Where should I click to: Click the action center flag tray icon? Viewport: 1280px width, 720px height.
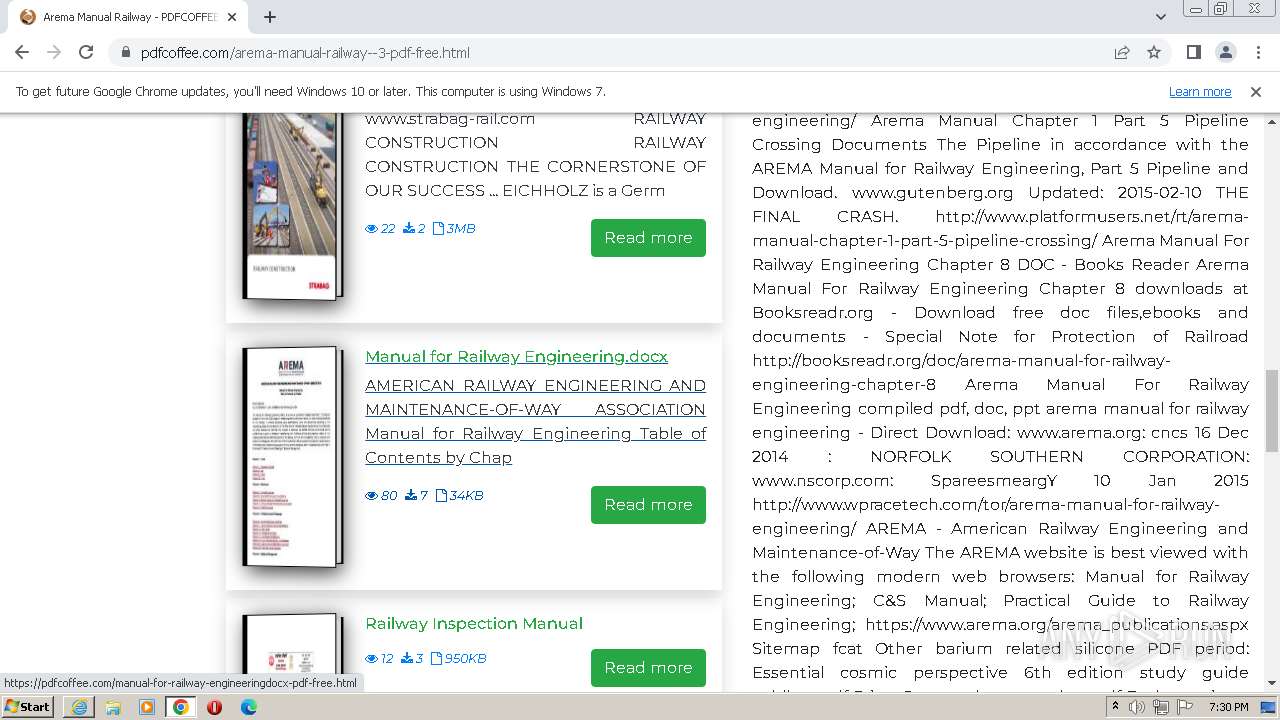(x=1184, y=707)
